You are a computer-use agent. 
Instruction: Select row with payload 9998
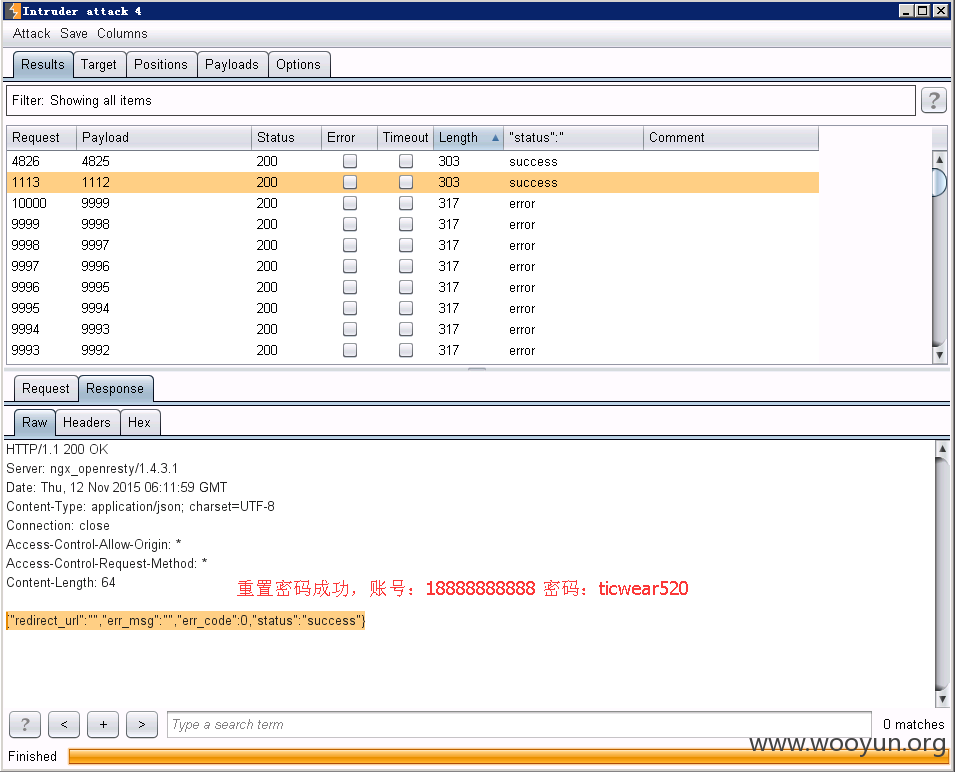[x=412, y=224]
